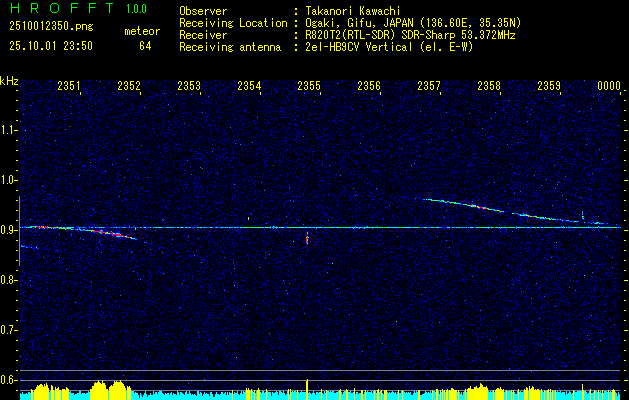Click the 0000 time axis marker

click(609, 85)
